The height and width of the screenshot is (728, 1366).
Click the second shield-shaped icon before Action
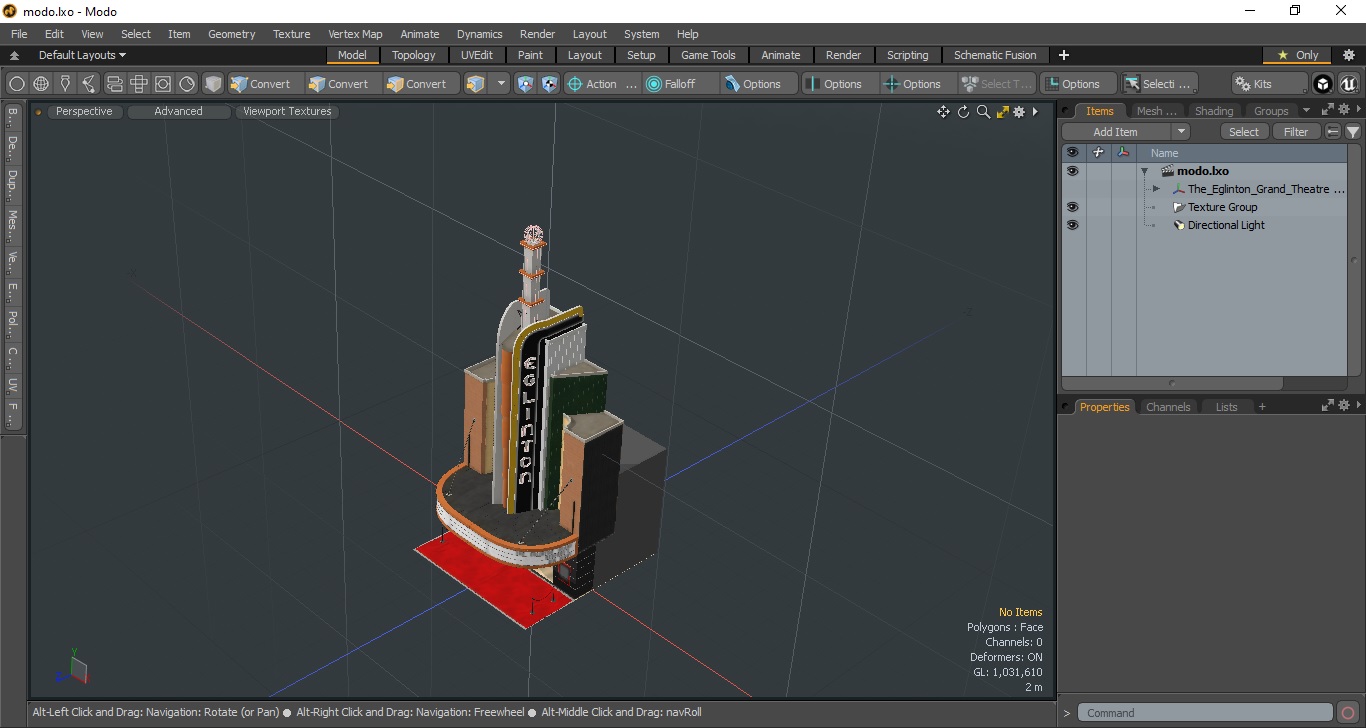click(549, 84)
